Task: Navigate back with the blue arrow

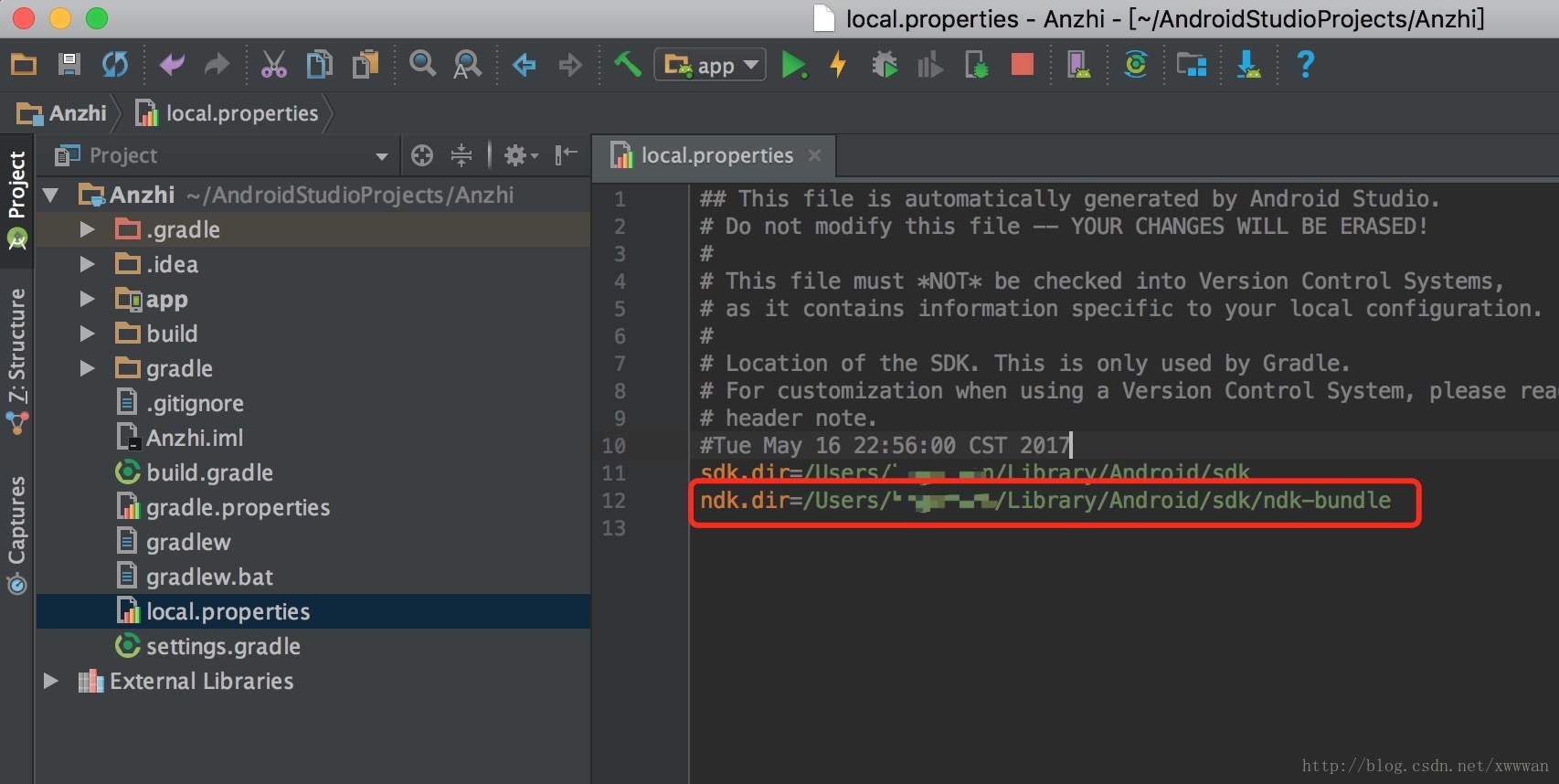Action: [525, 65]
